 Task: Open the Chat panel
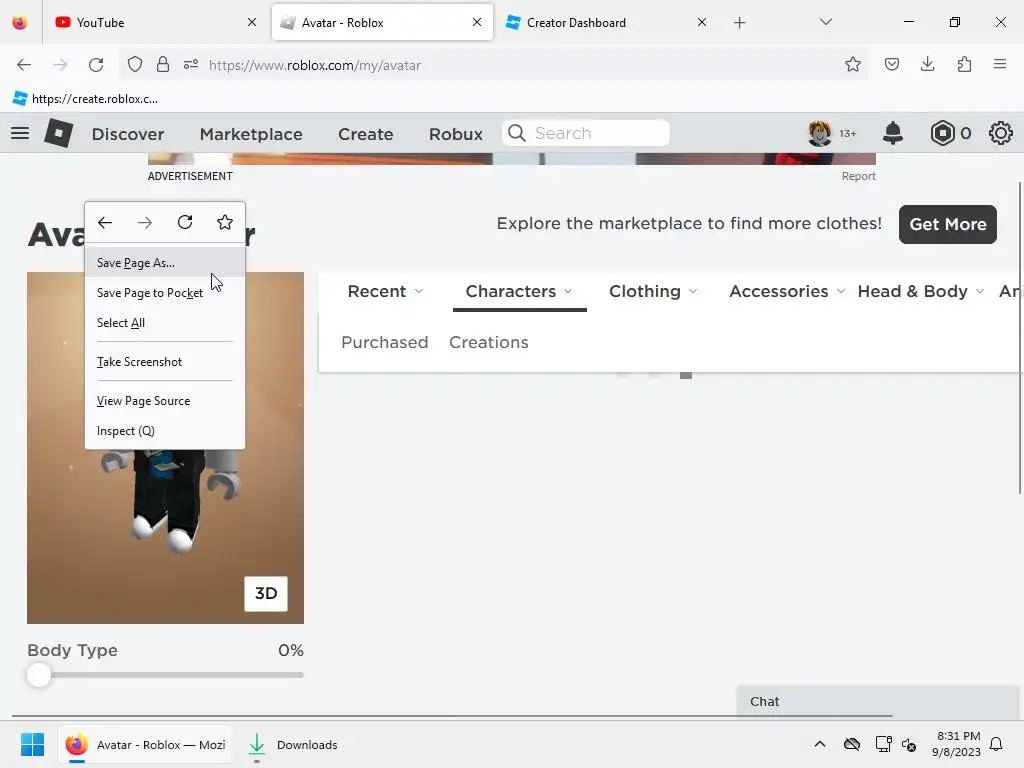coord(877,701)
